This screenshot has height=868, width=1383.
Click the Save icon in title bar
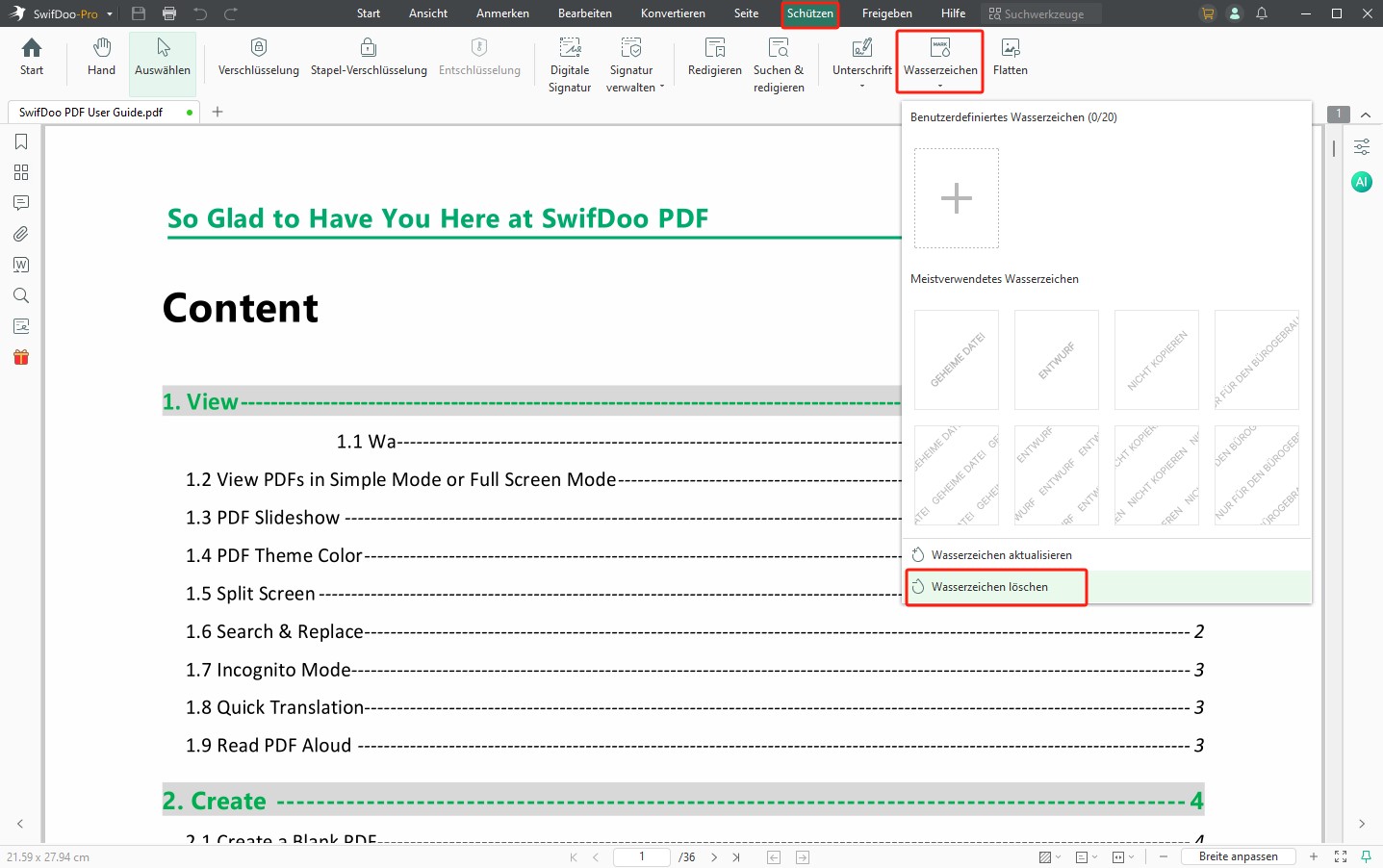(139, 13)
